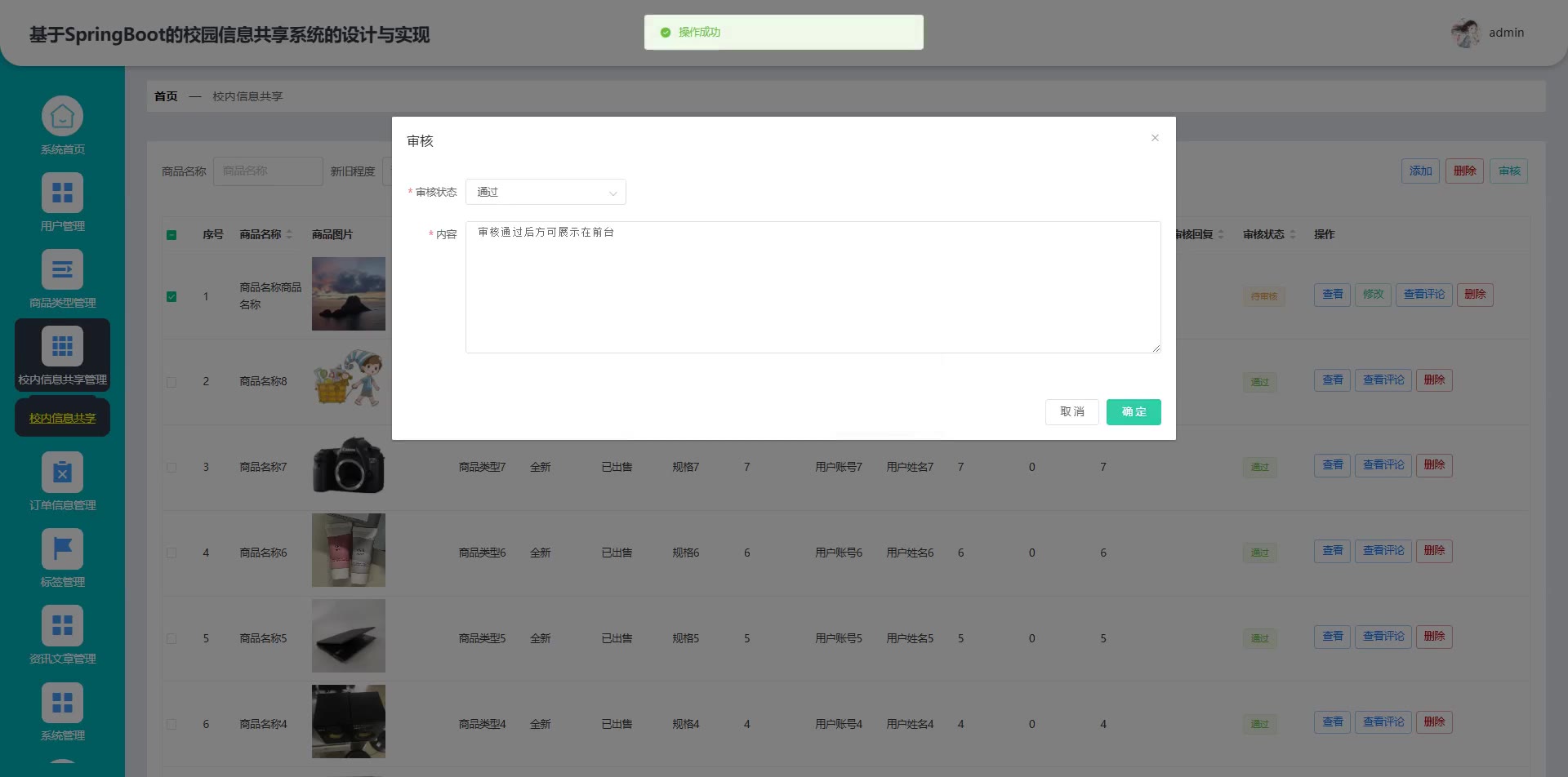Click 查看评论 for 商品名称8 row
1568x777 pixels.
1383,380
